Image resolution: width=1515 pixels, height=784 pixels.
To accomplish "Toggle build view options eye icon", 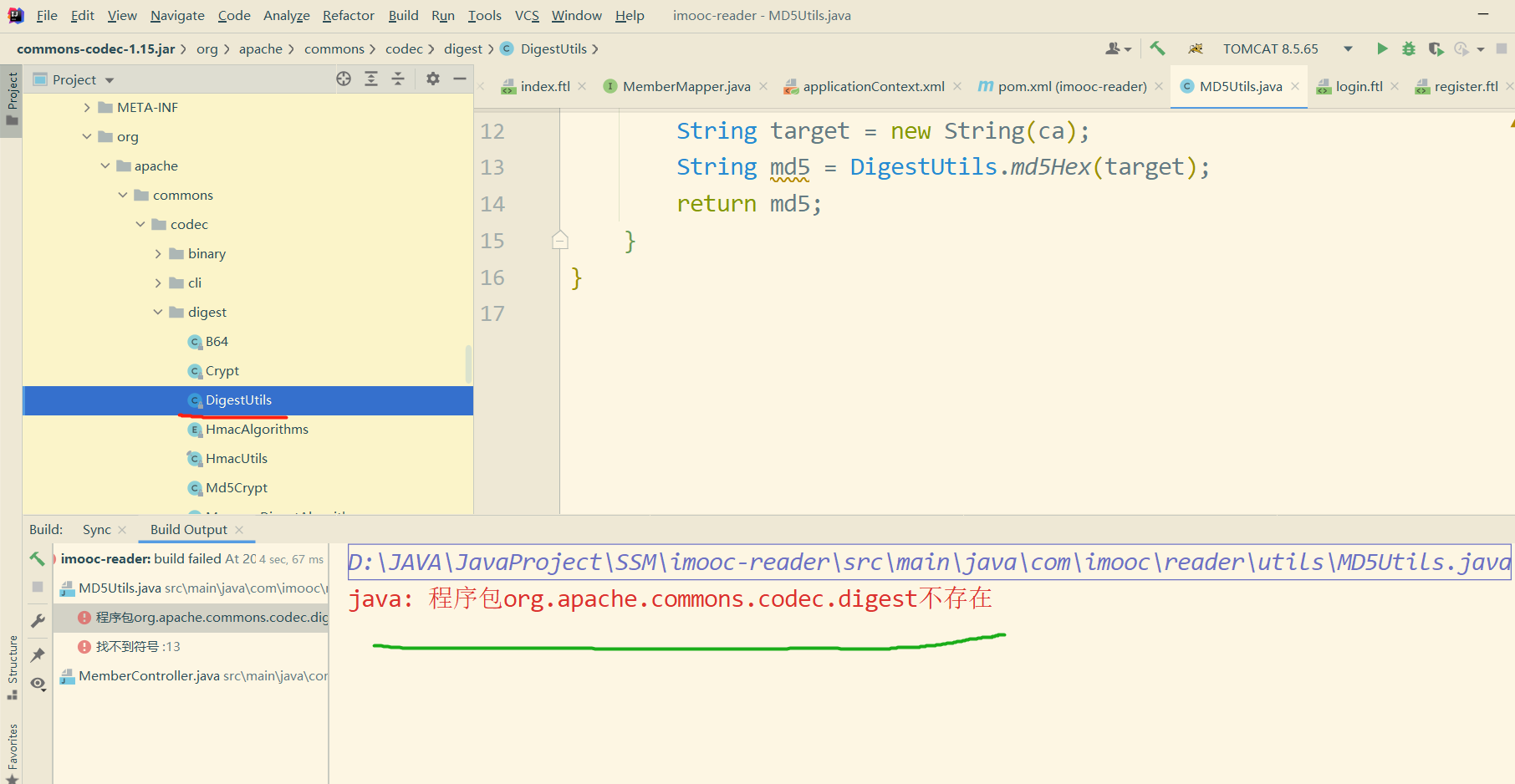I will pos(38,684).
